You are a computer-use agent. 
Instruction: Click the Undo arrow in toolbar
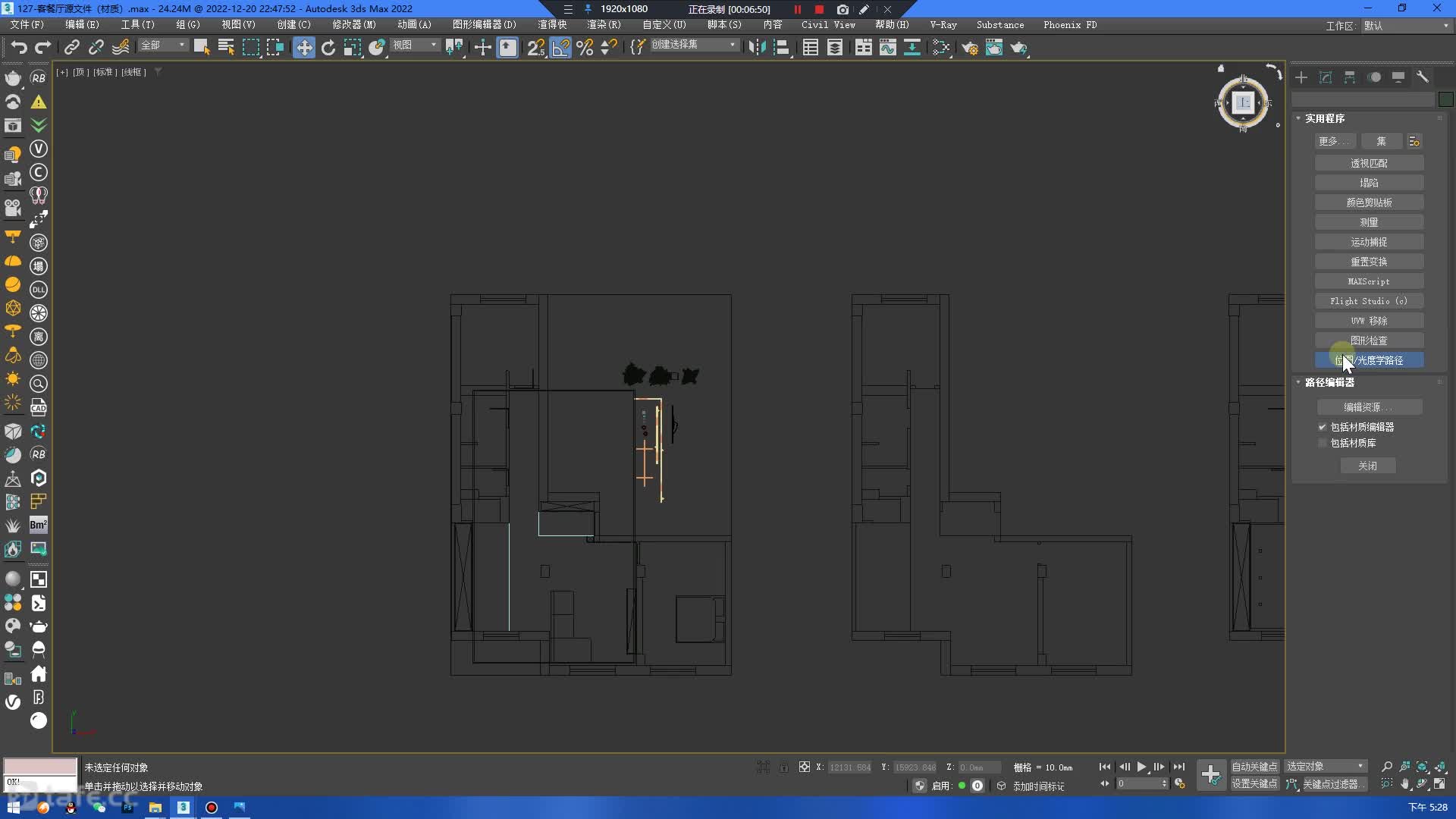[x=19, y=48]
